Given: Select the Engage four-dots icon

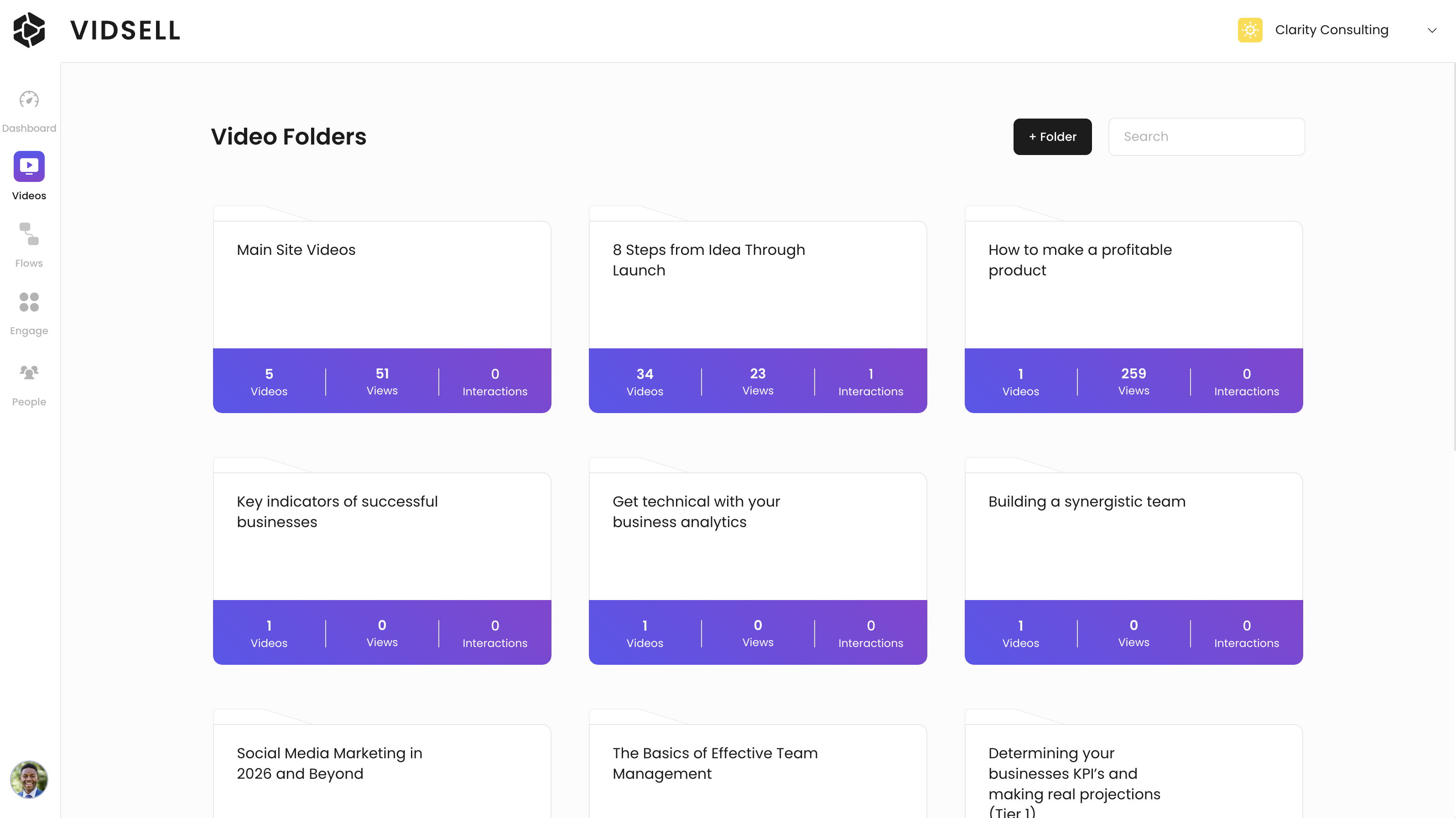Looking at the screenshot, I should click(29, 302).
